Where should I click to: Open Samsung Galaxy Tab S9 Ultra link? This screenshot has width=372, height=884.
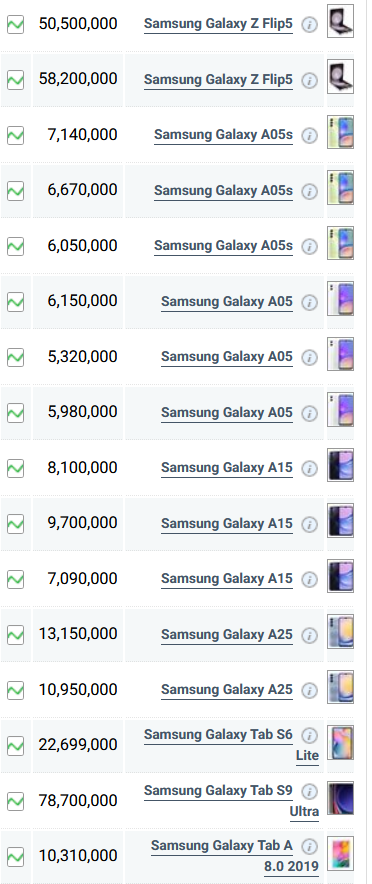coord(231,801)
